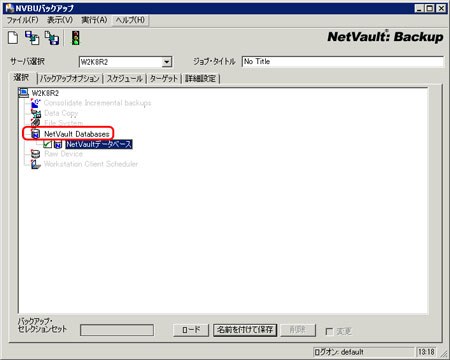Click the Raw Device plugin icon
Viewport: 450px width, 360px height.
pos(35,154)
